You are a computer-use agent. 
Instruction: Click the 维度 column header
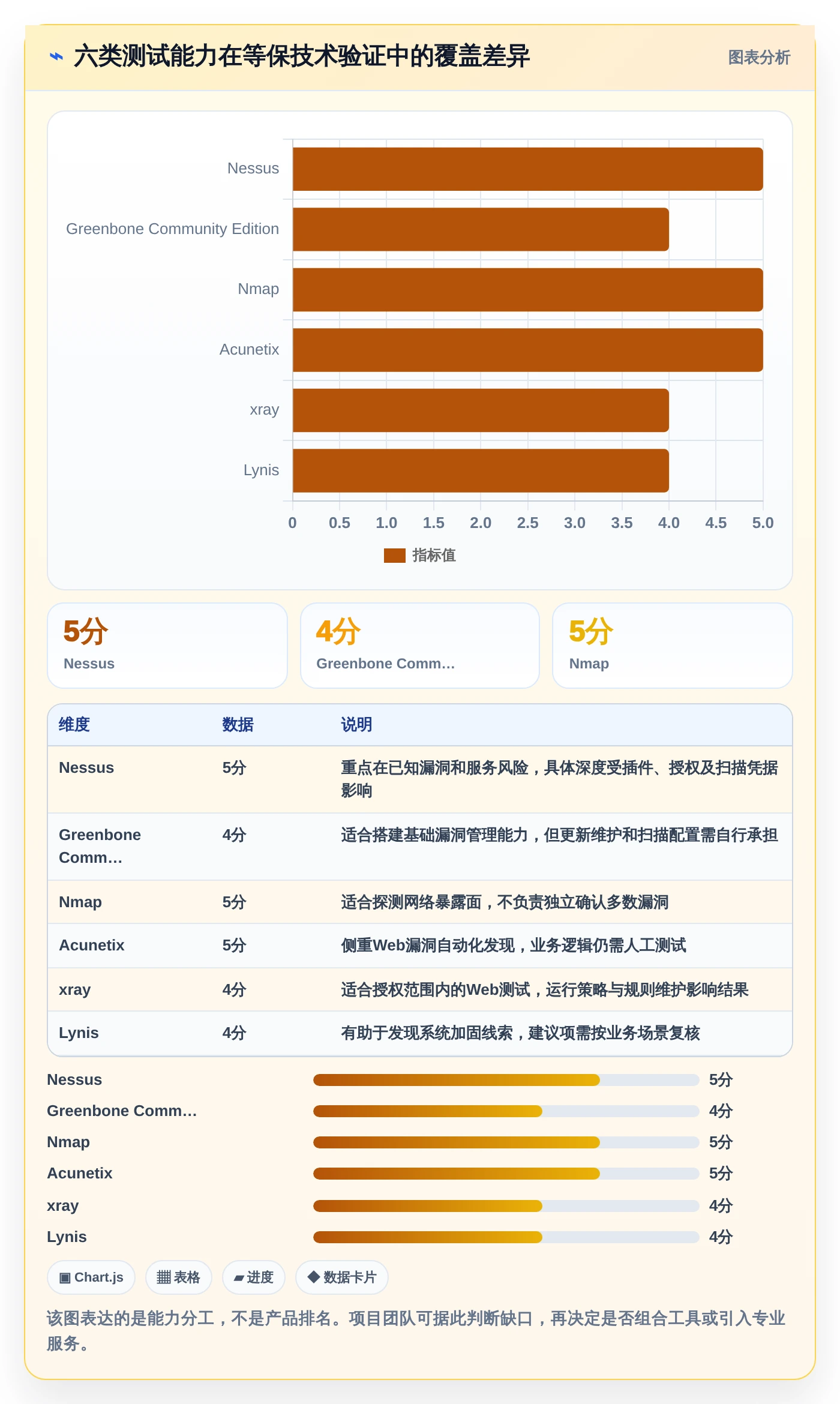pos(74,725)
